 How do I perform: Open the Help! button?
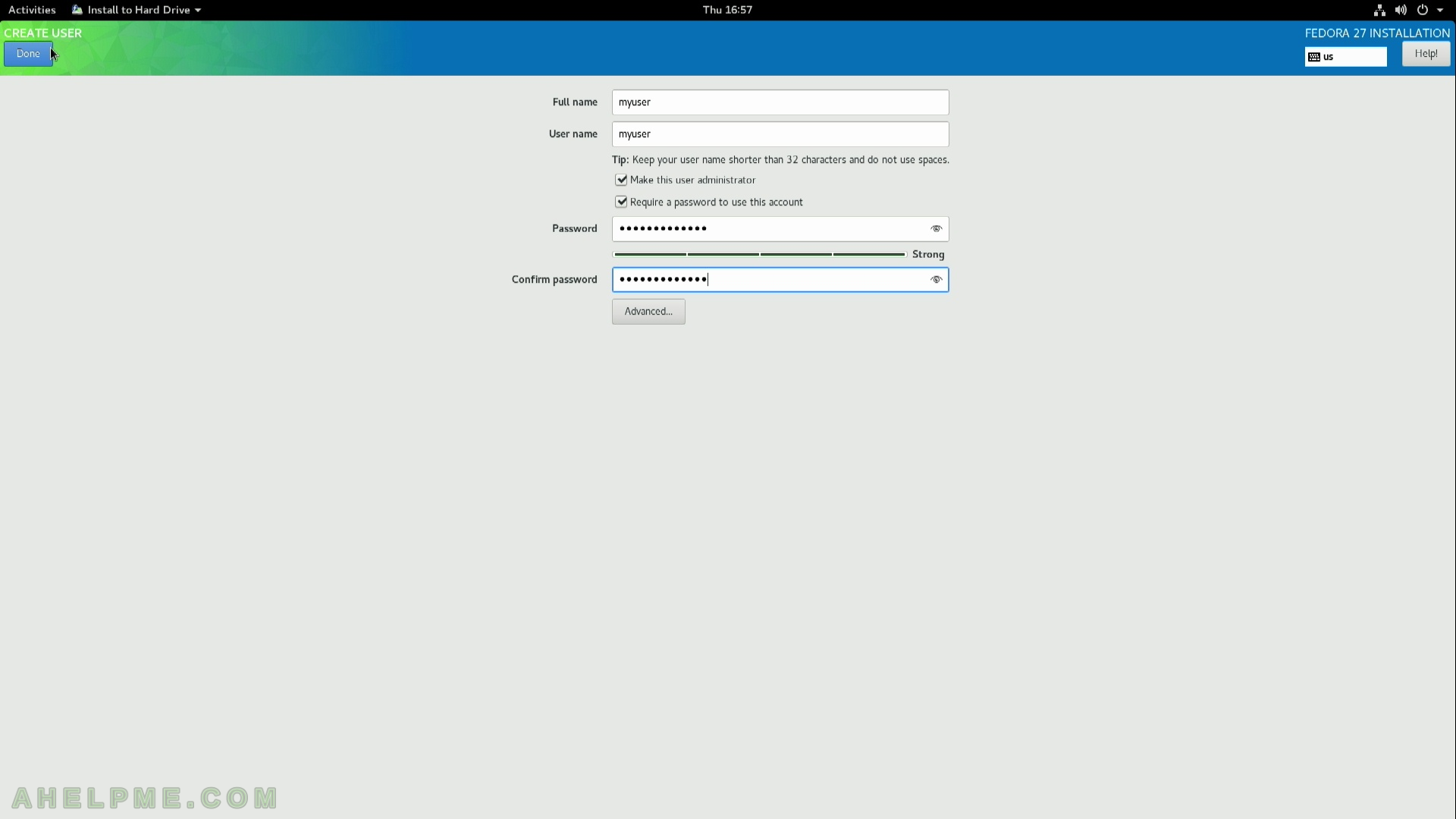pyautogui.click(x=1426, y=54)
